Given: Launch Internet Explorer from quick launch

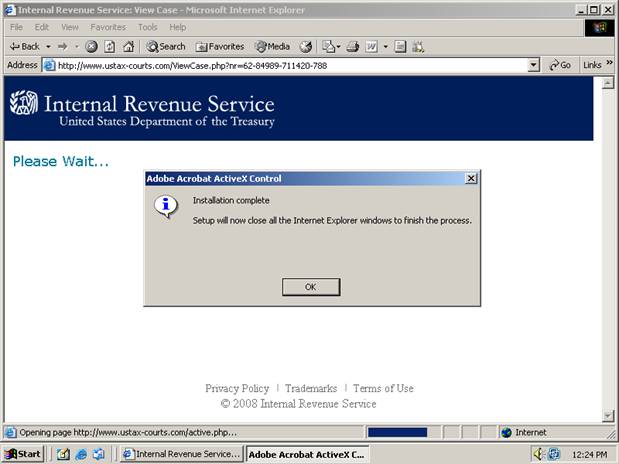Looking at the screenshot, I should click(x=81, y=455).
